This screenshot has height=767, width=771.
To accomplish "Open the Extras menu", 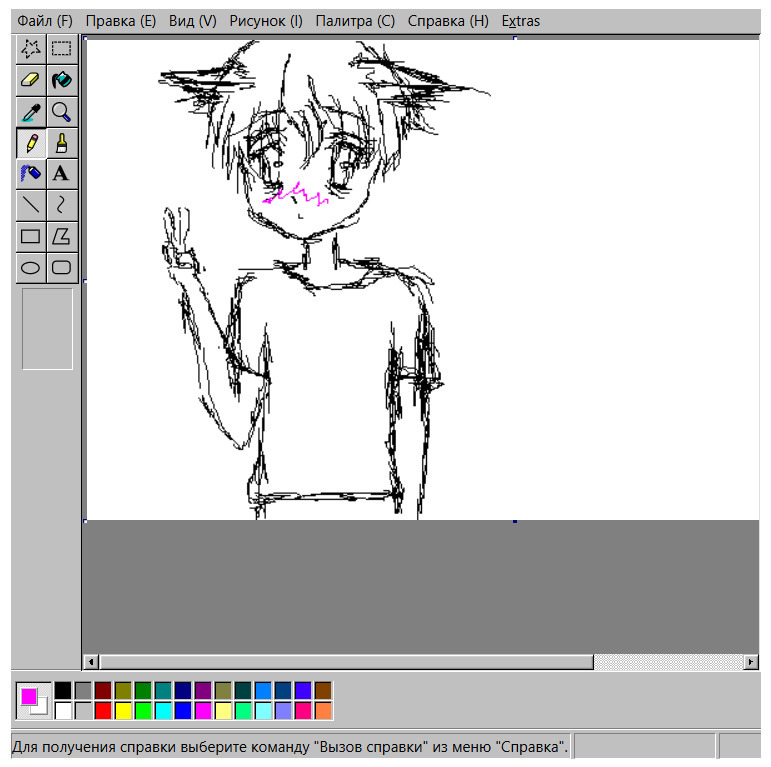I will (x=521, y=21).
